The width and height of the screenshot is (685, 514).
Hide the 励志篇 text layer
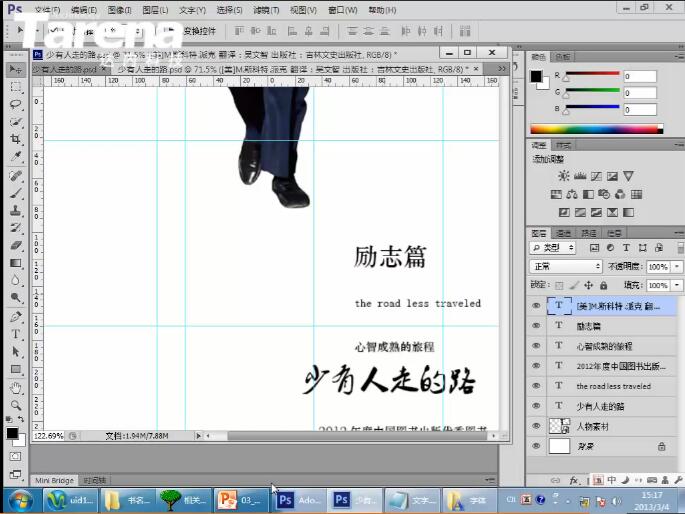click(x=536, y=326)
